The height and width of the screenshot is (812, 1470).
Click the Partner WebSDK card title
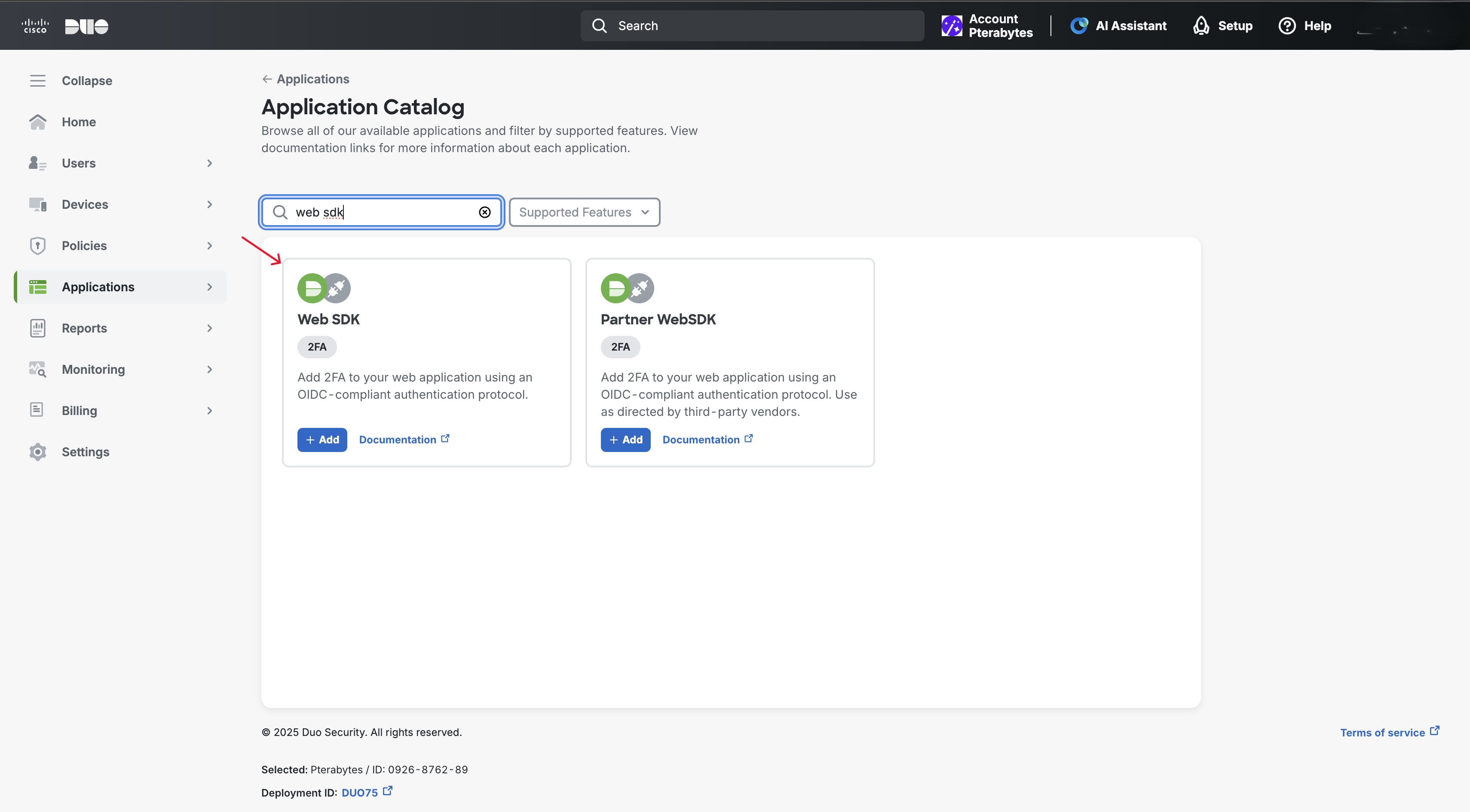(x=658, y=319)
